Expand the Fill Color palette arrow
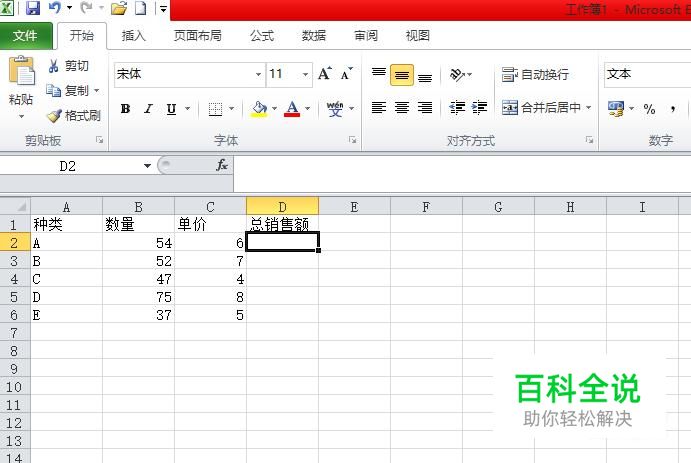 [x=275, y=108]
